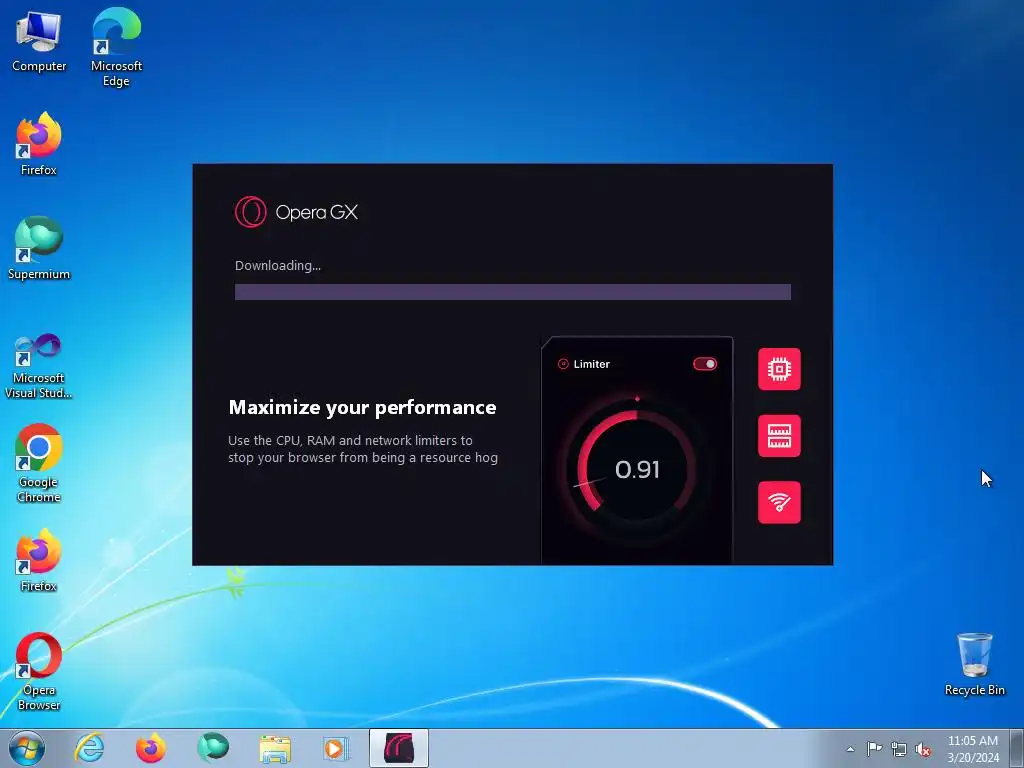Click the Downloading... status text
1024x768 pixels.
tap(278, 266)
